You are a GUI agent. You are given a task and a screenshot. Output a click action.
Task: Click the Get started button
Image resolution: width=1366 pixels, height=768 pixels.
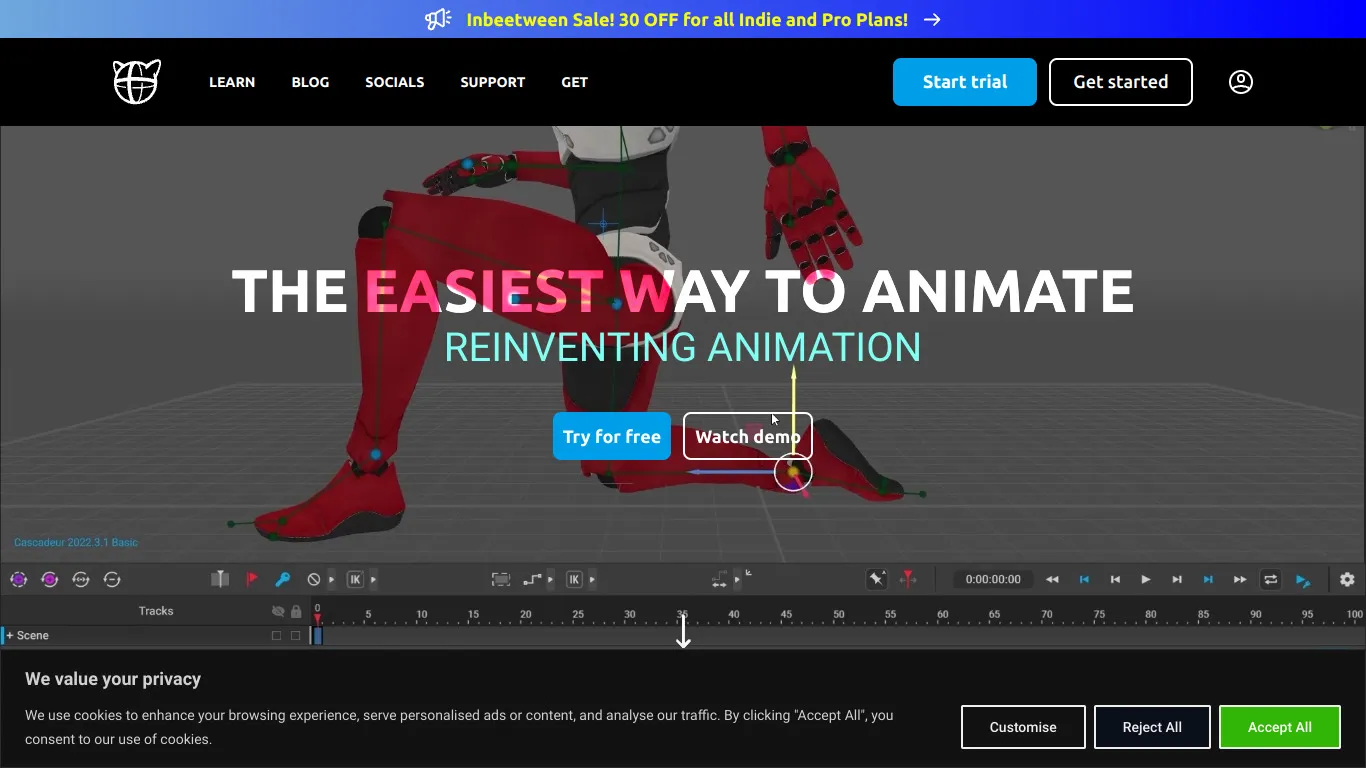click(1121, 82)
